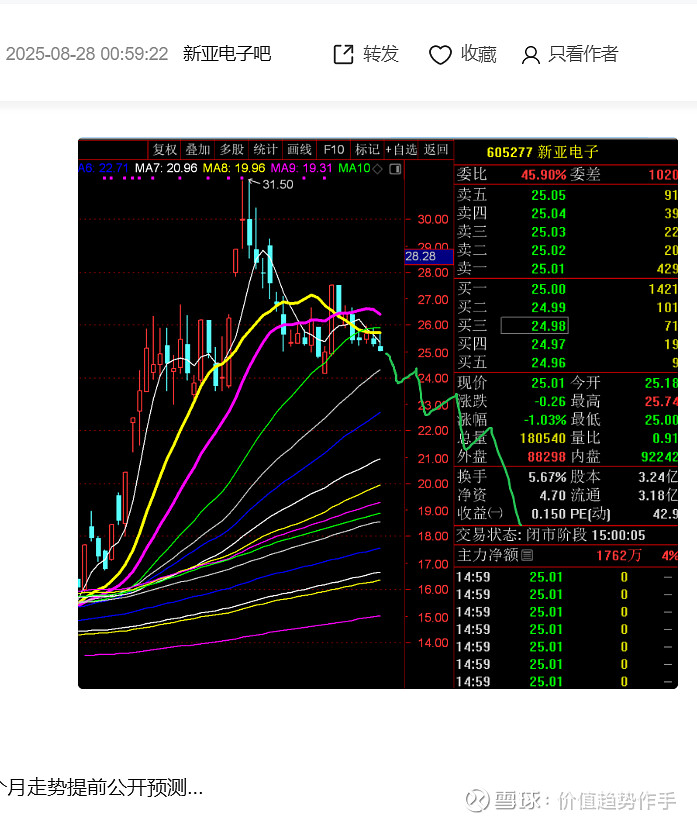Screen dimensions: 697x822
Task: Select 叠加 in the chart toolbar
Action: tap(198, 150)
